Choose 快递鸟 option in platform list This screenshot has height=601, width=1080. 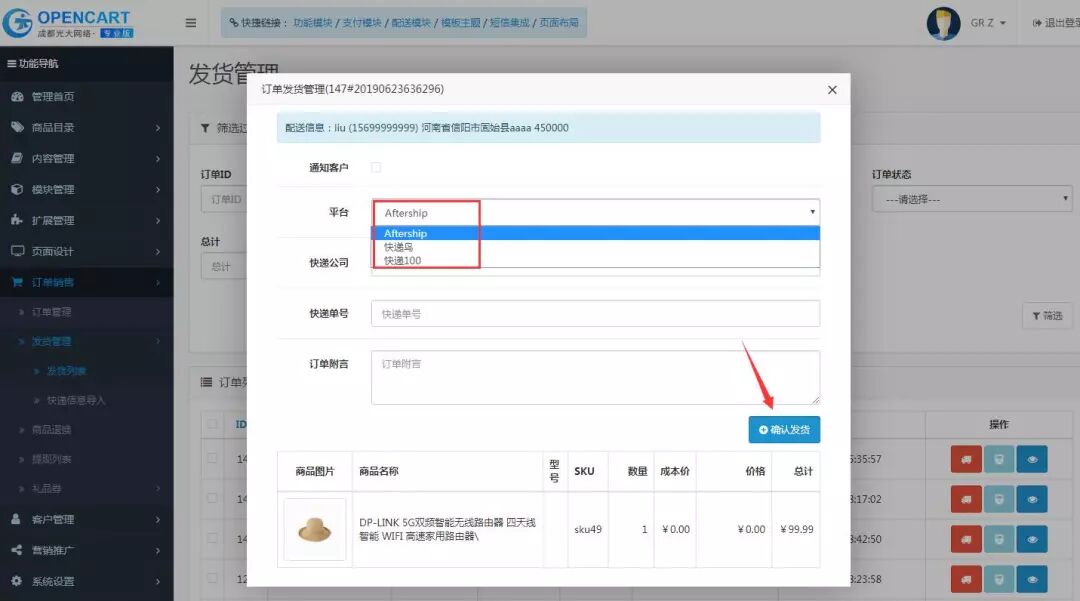click(x=595, y=246)
